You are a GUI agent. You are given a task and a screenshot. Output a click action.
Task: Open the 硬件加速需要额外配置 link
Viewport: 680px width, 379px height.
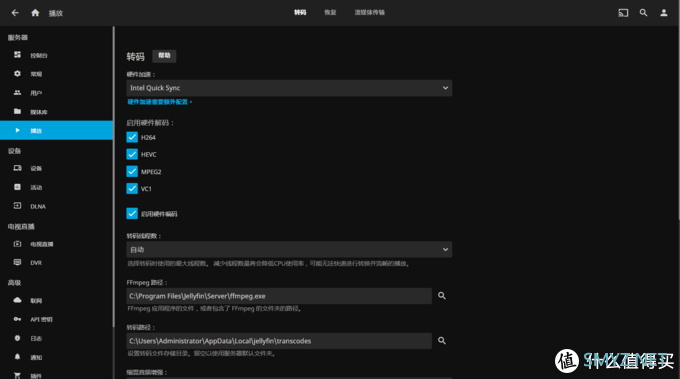point(160,102)
